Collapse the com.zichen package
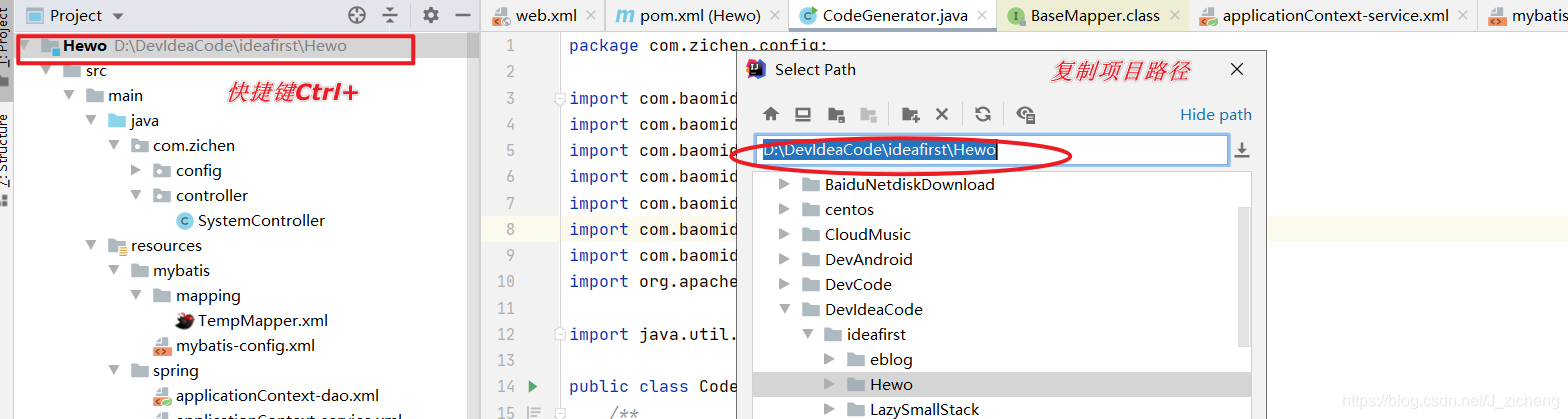Viewport: 1568px width, 419px height. pyautogui.click(x=114, y=146)
